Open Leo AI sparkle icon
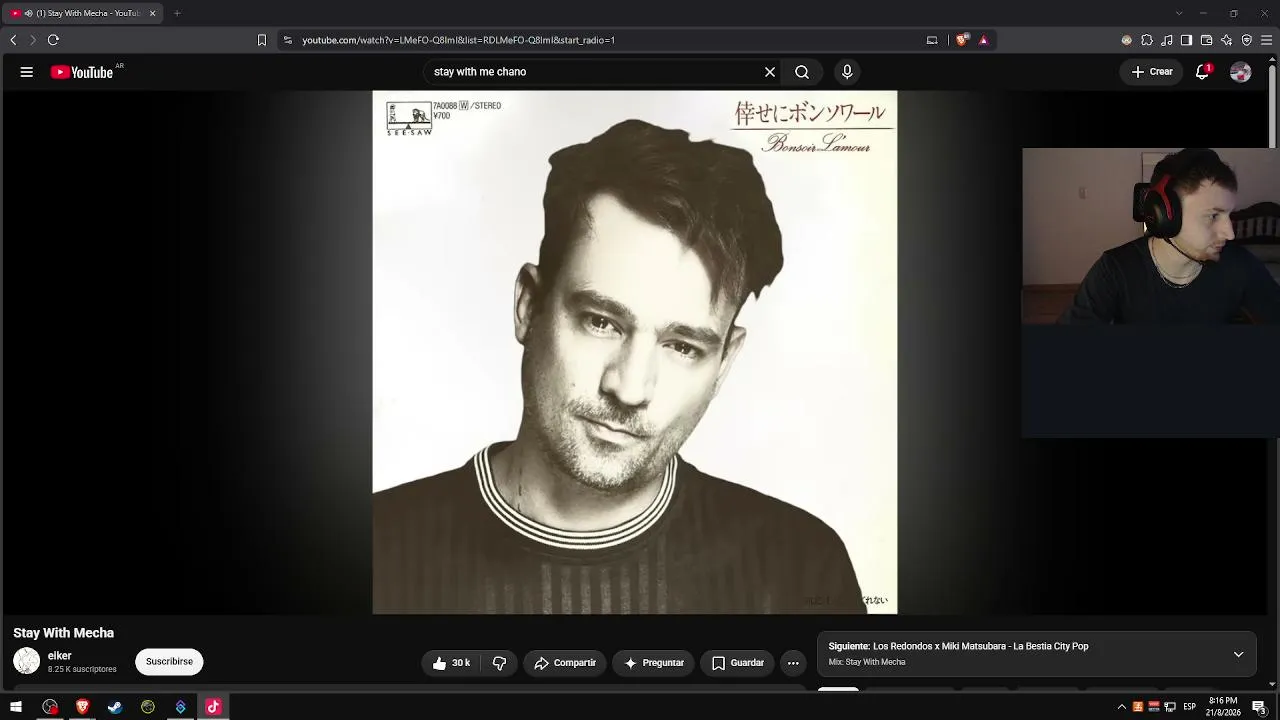The width and height of the screenshot is (1280, 720). point(1227,40)
